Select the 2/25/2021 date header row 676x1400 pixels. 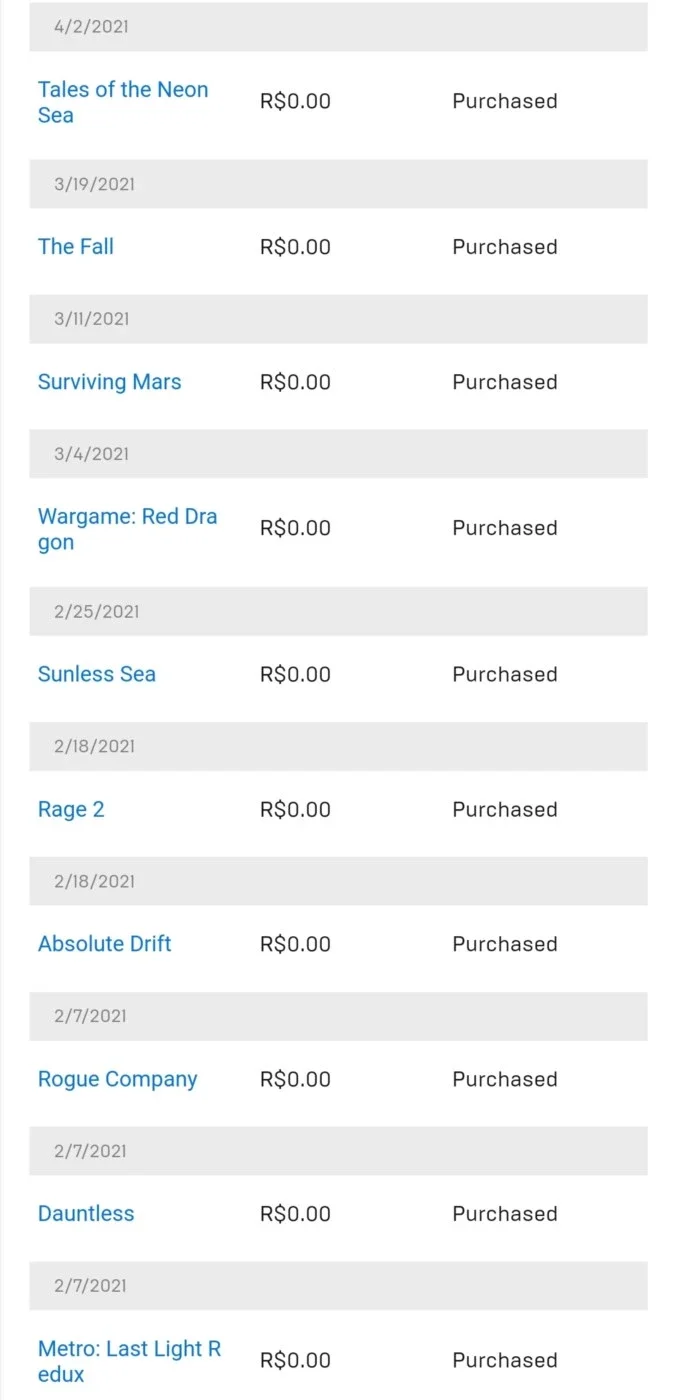coord(338,611)
